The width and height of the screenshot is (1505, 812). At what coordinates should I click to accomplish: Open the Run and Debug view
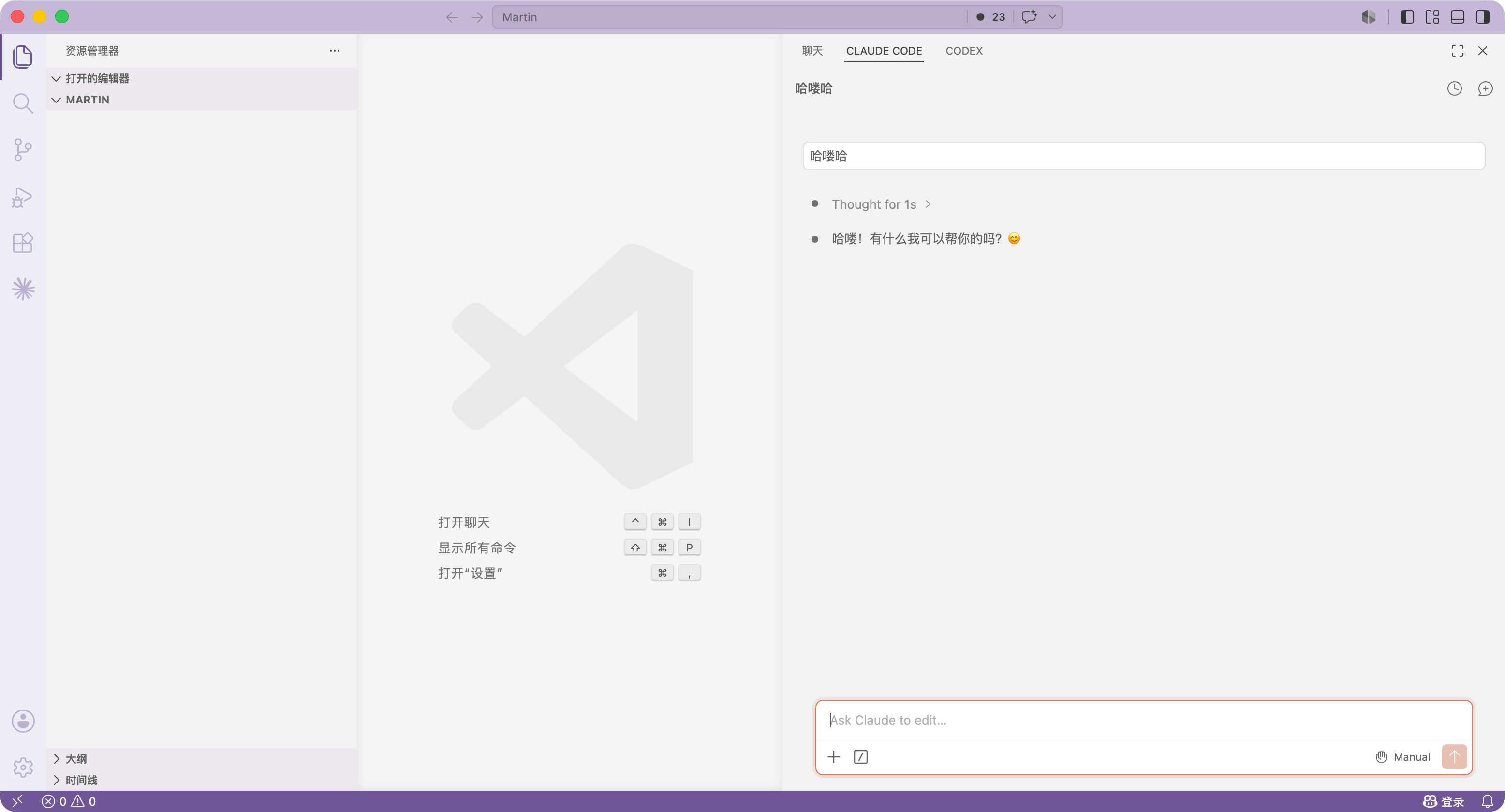click(23, 197)
